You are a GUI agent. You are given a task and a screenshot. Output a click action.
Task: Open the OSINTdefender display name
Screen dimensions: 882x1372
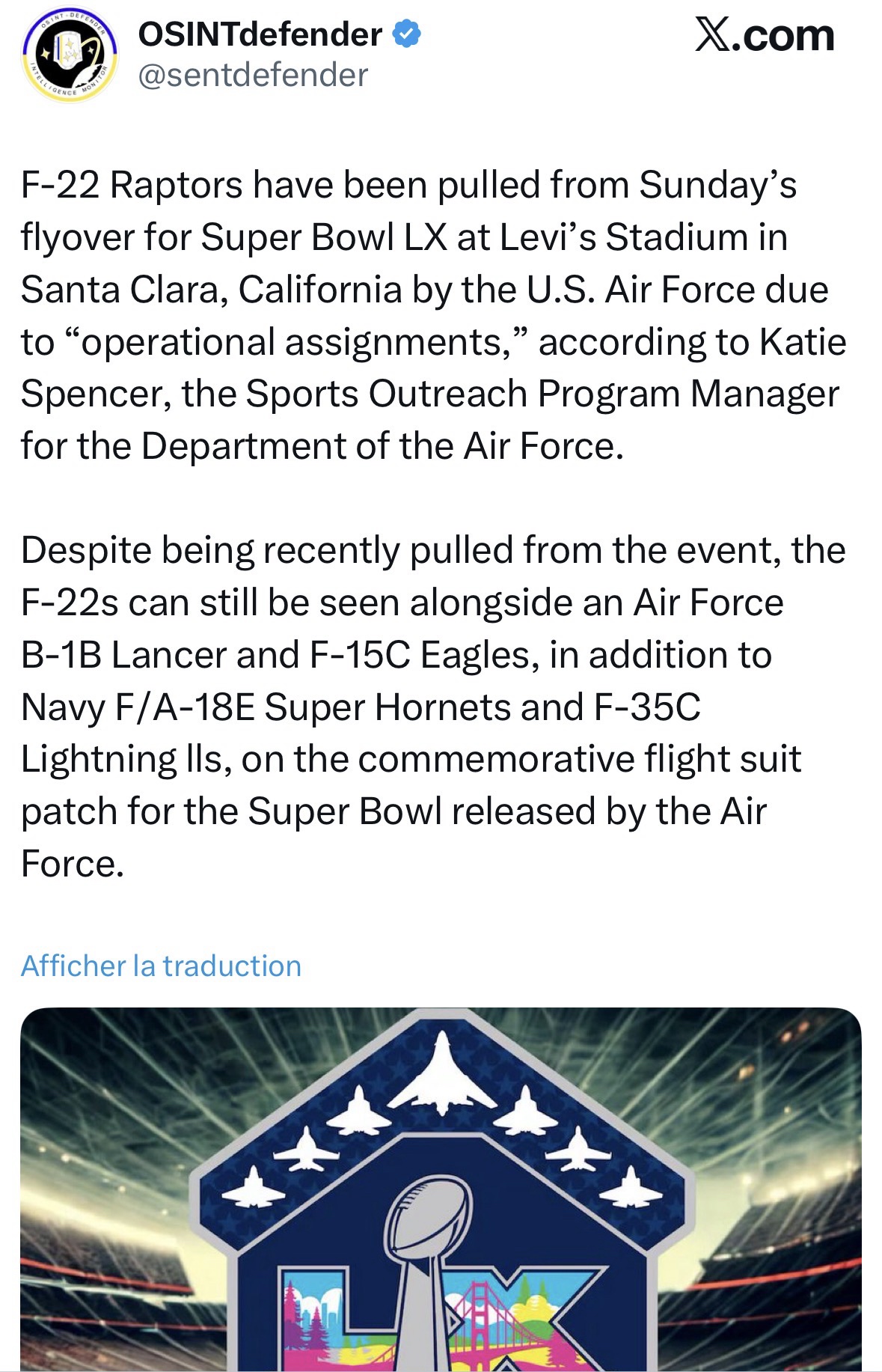260,35
